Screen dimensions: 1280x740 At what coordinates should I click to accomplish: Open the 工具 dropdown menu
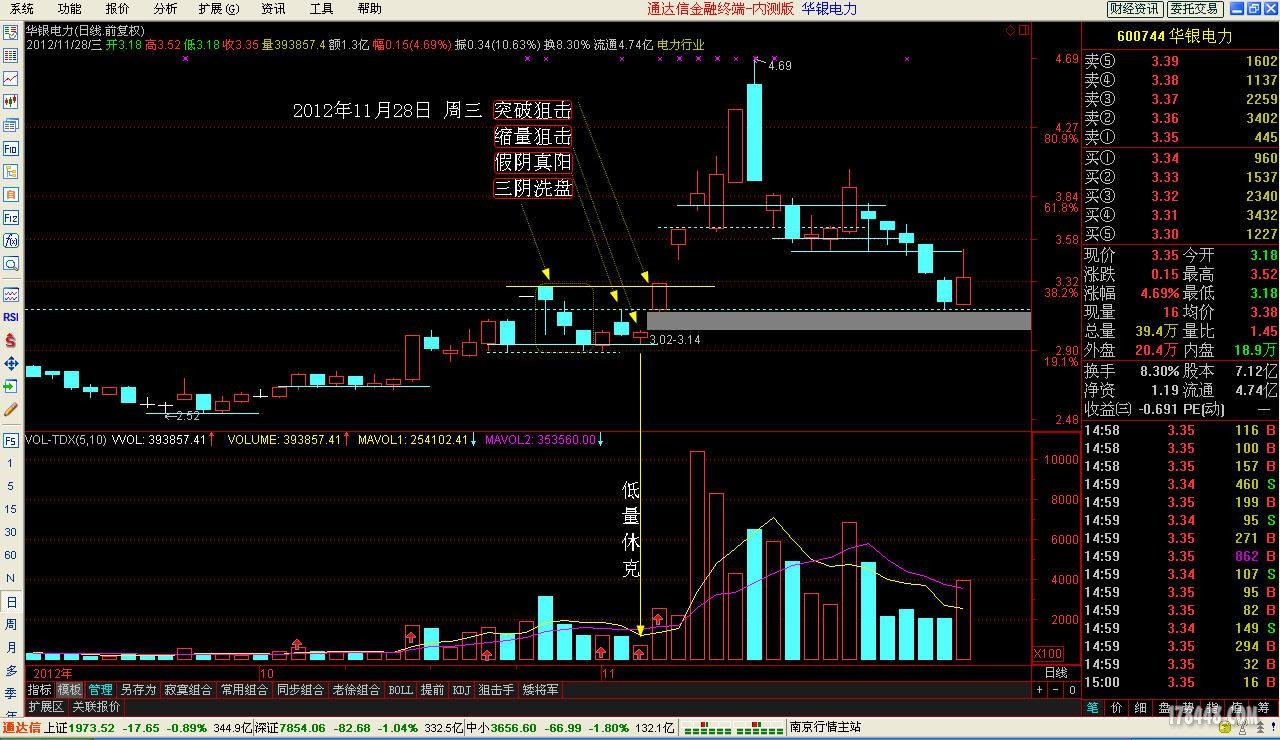[321, 9]
